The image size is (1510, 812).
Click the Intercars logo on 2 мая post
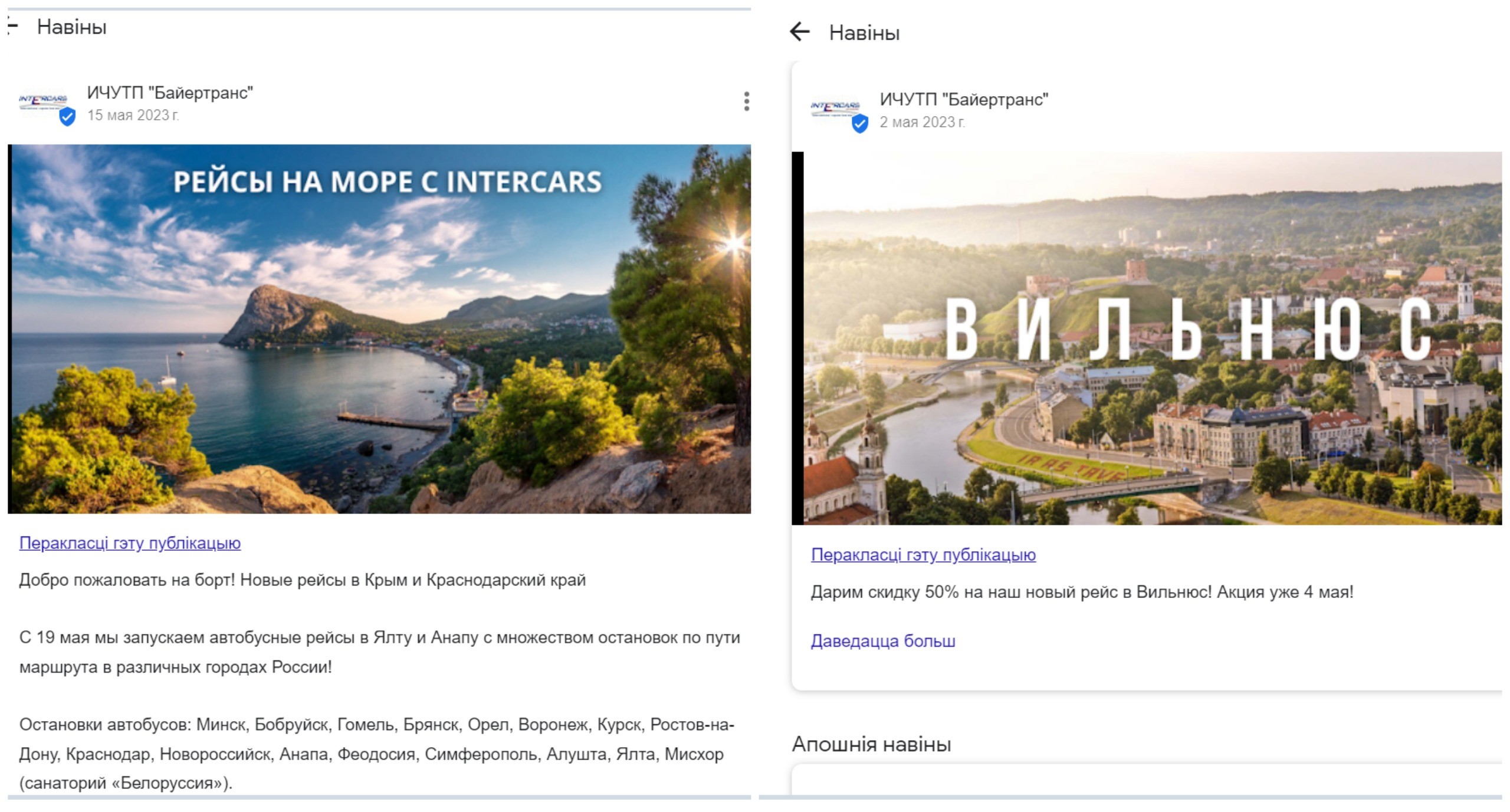pyautogui.click(x=836, y=109)
